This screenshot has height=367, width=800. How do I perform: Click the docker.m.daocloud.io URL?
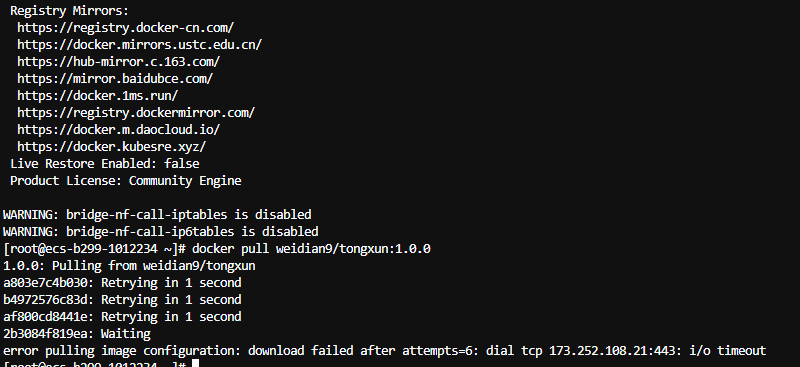118,130
